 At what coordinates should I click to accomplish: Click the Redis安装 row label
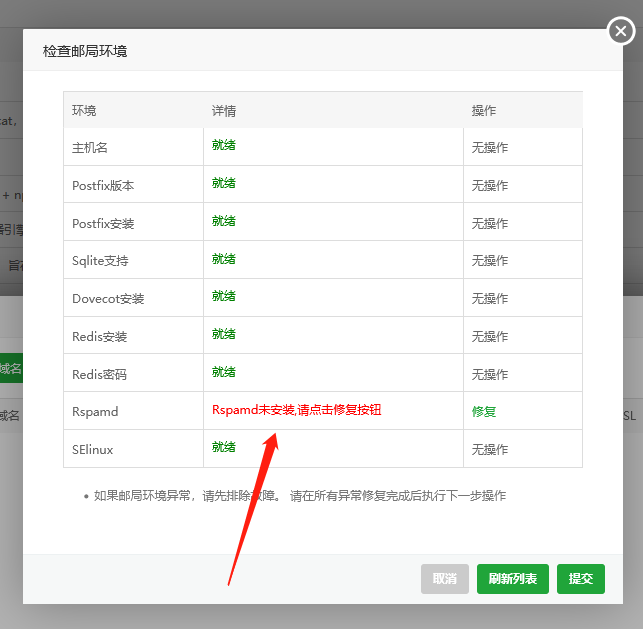[99, 337]
